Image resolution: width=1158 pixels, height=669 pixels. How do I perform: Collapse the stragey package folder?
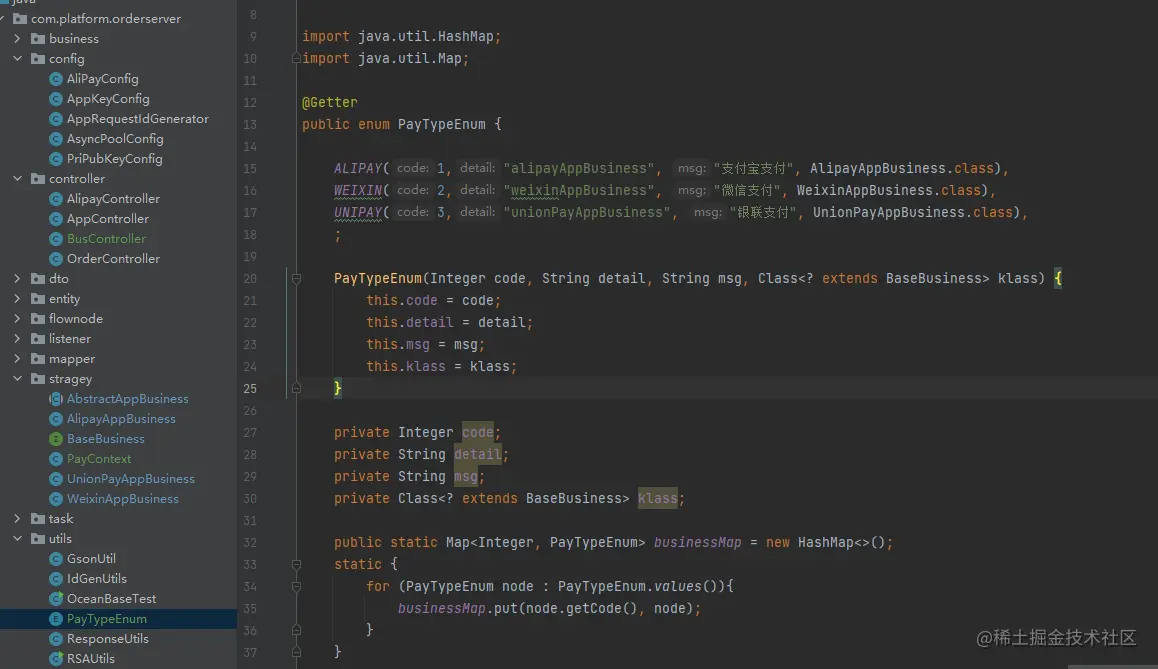(17, 379)
